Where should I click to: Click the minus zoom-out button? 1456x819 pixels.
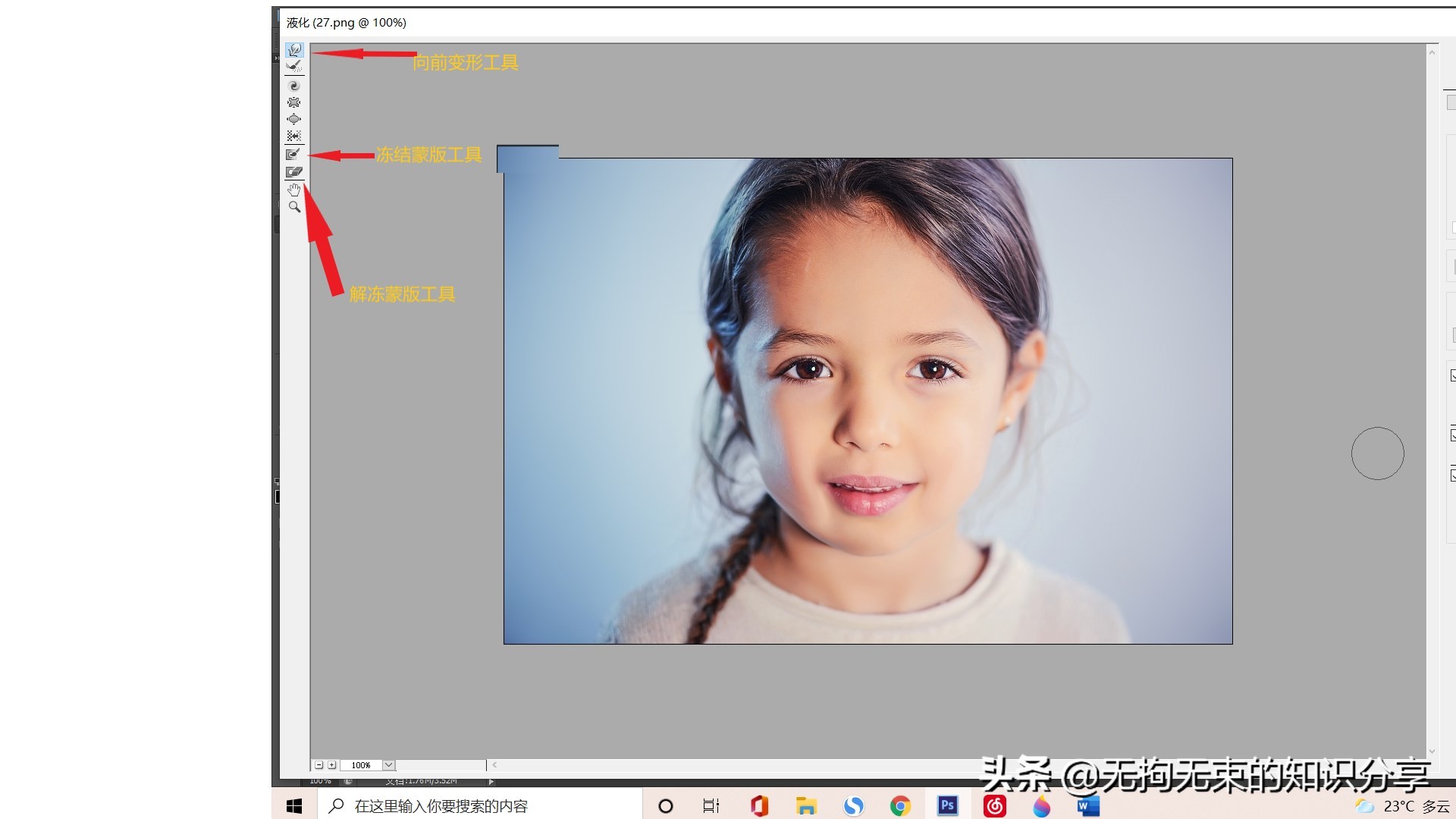(319, 765)
